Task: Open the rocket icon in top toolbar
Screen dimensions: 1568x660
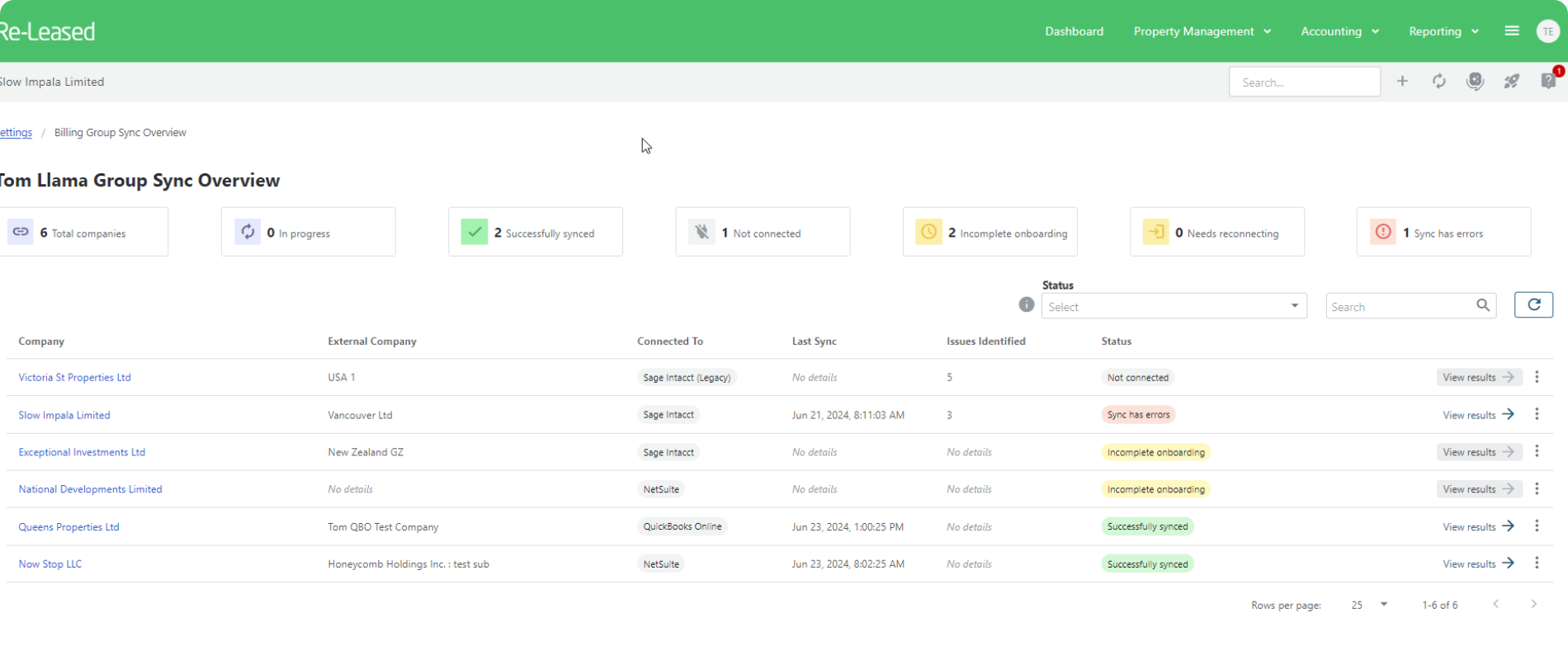Action: (1511, 81)
